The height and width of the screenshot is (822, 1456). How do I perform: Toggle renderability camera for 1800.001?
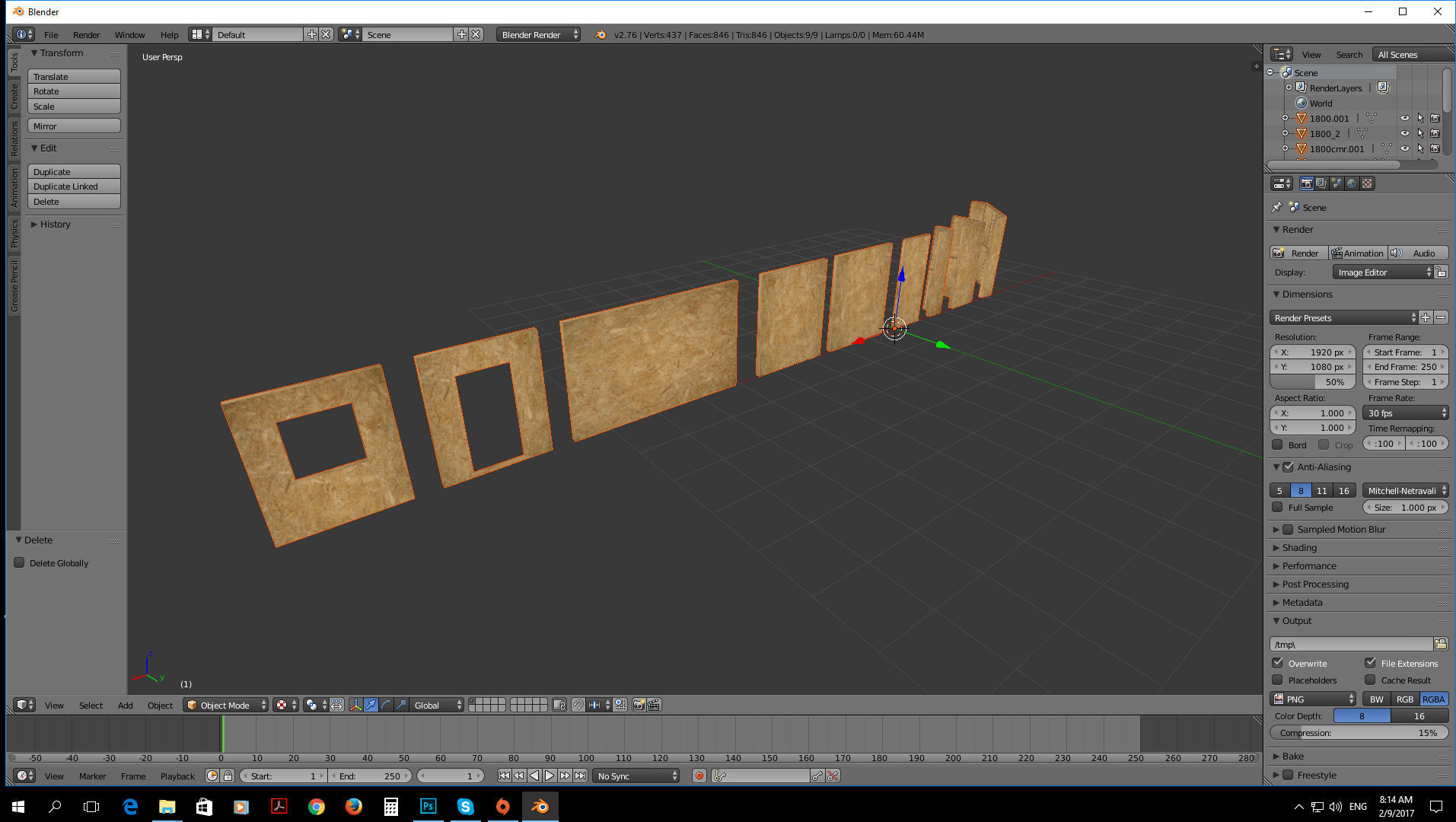pyautogui.click(x=1435, y=118)
